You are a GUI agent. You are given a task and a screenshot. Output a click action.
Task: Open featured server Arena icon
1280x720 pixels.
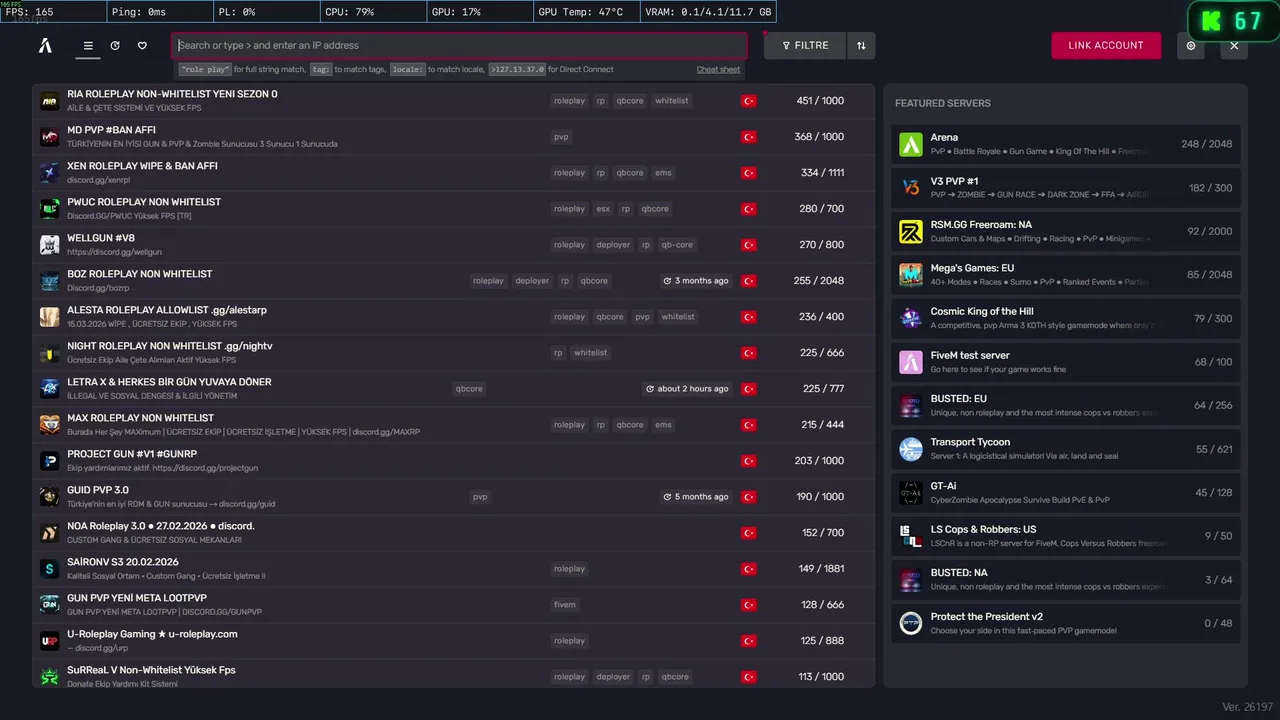[x=911, y=144]
